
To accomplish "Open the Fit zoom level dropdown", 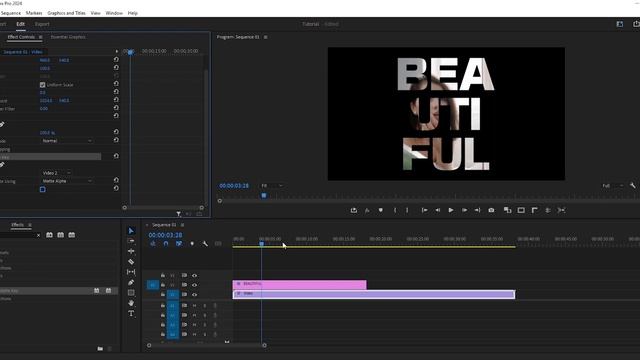I will coord(272,186).
